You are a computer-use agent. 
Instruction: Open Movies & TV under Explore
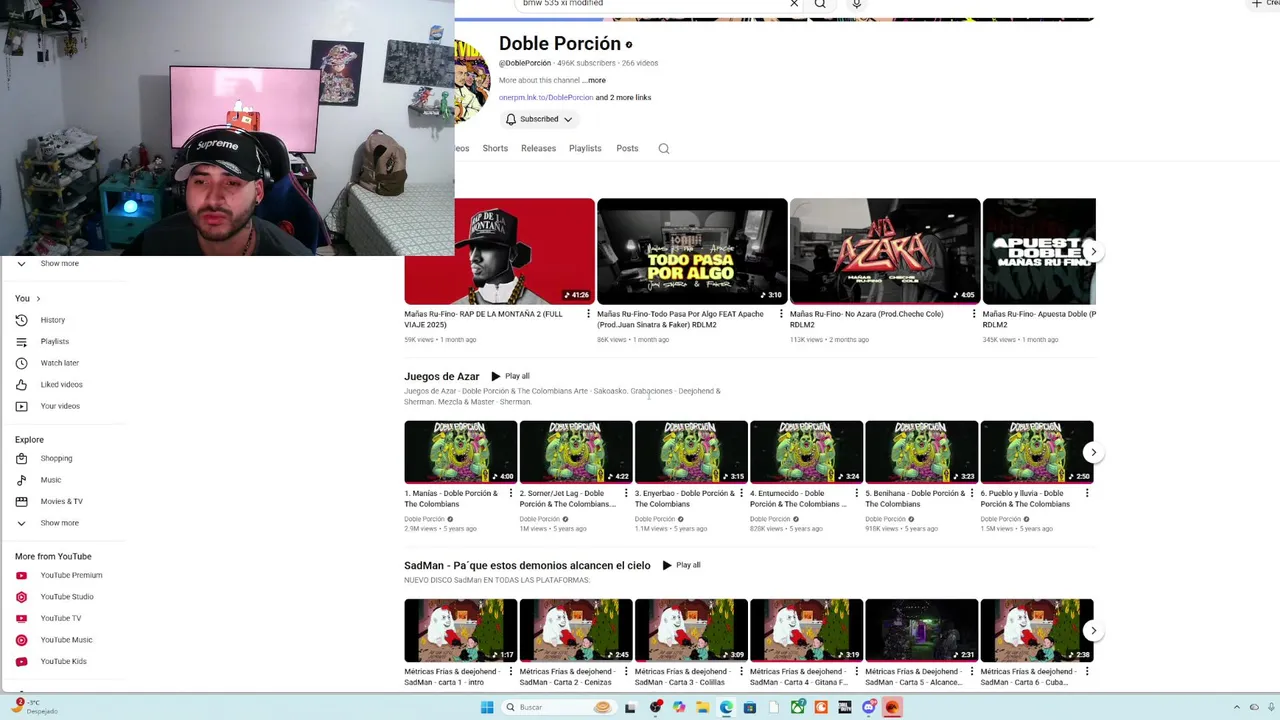[x=61, y=501]
